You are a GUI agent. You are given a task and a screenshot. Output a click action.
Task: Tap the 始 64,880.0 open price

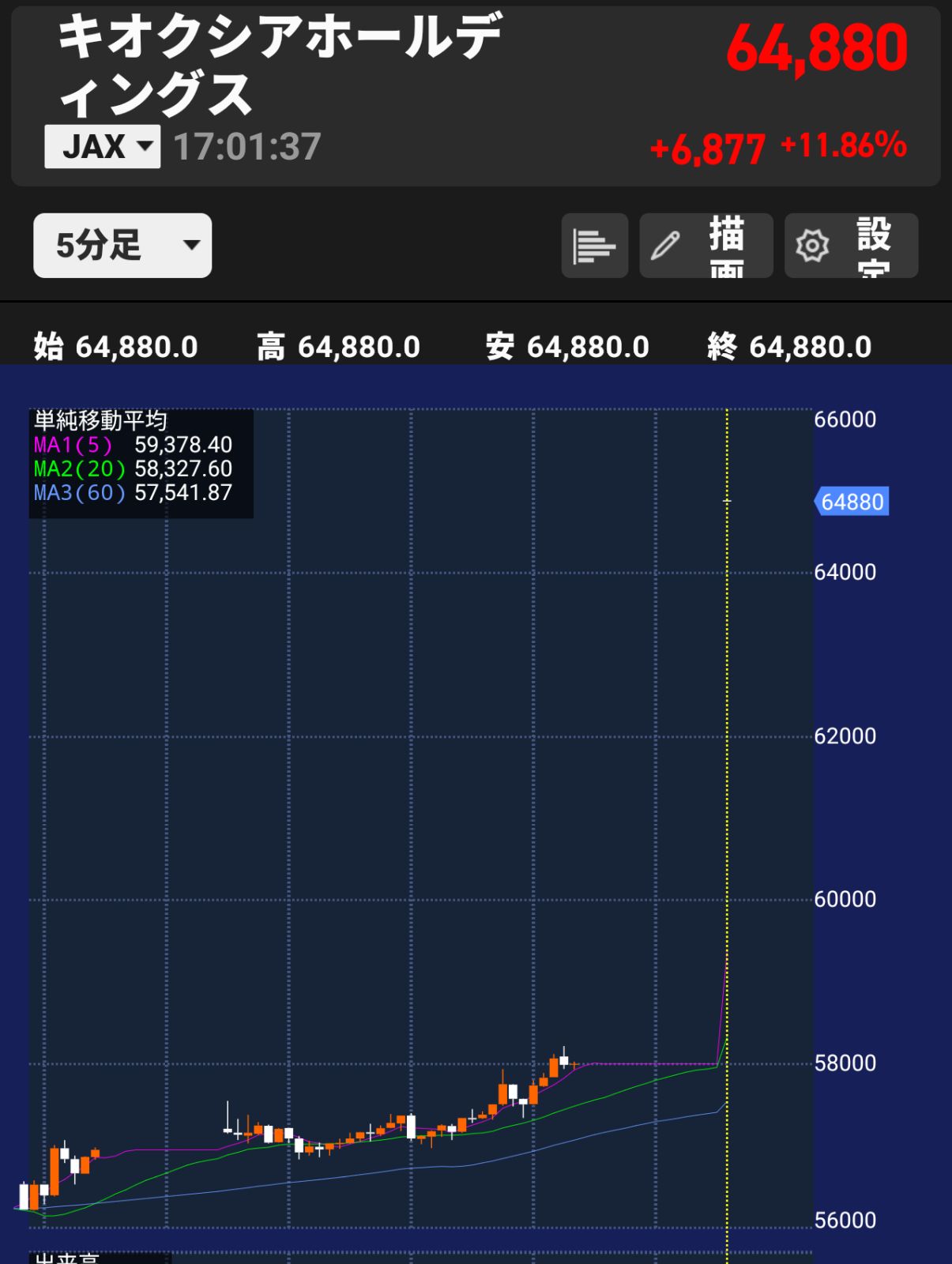115,346
